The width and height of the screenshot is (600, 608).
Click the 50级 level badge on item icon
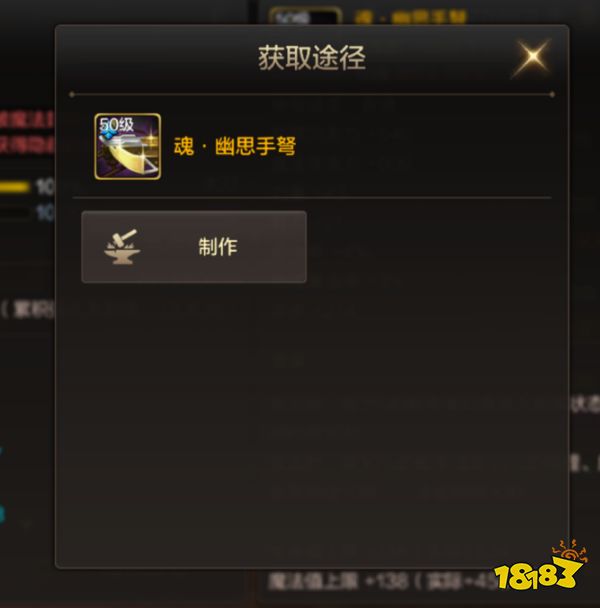(116, 124)
